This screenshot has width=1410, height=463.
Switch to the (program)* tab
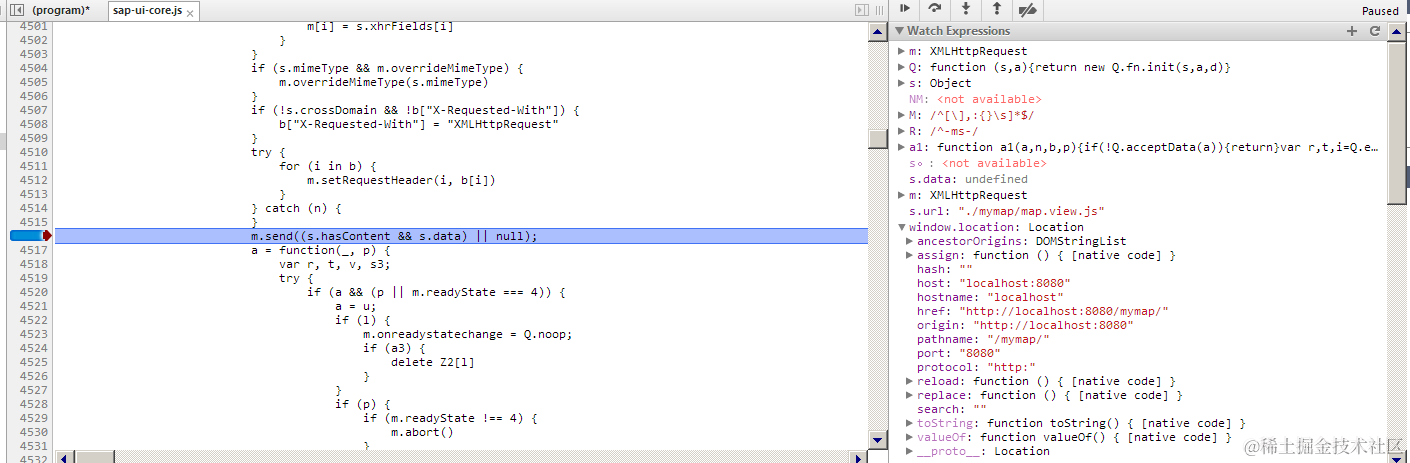coord(61,10)
